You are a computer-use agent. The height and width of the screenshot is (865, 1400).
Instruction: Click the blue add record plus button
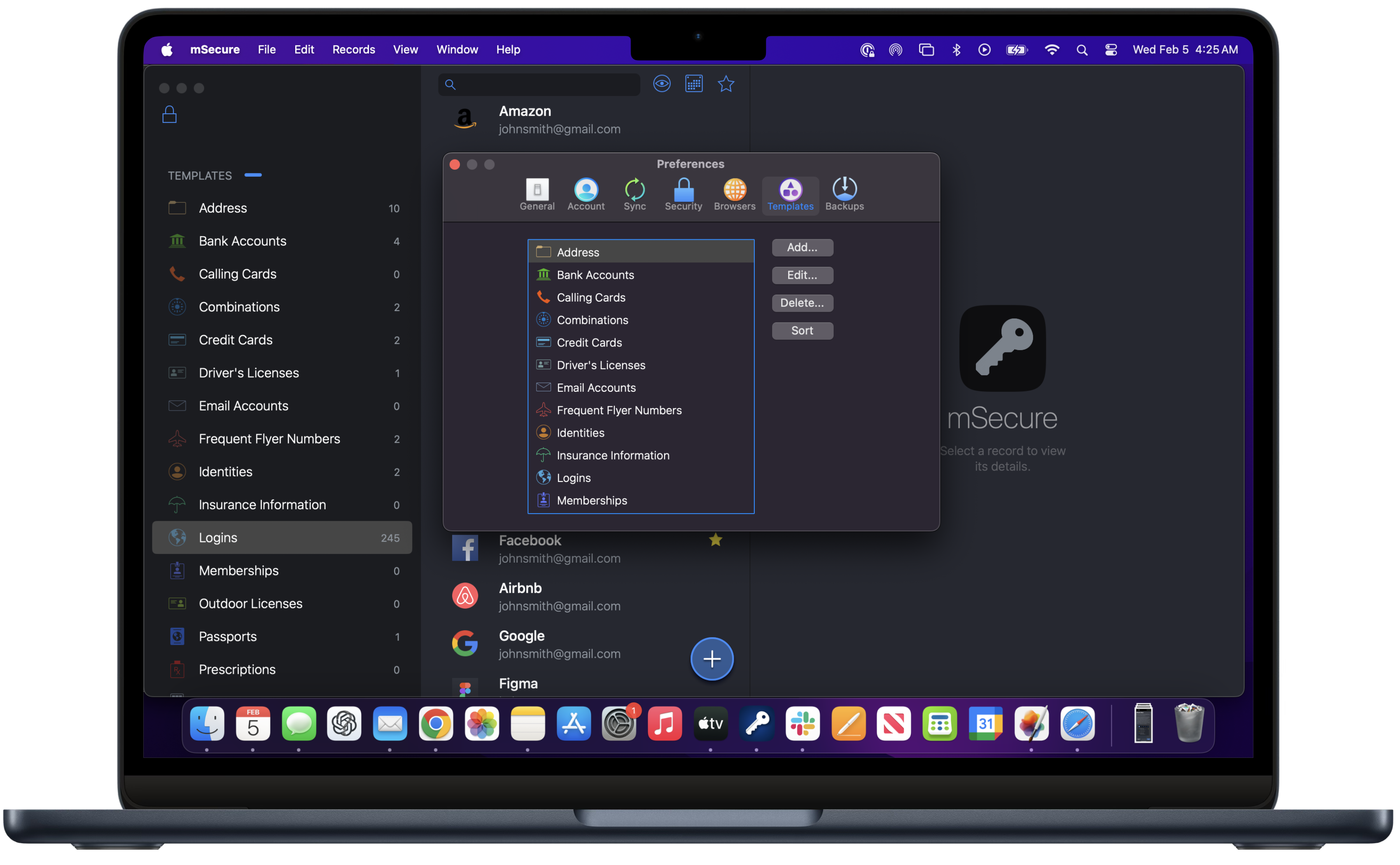tap(712, 659)
